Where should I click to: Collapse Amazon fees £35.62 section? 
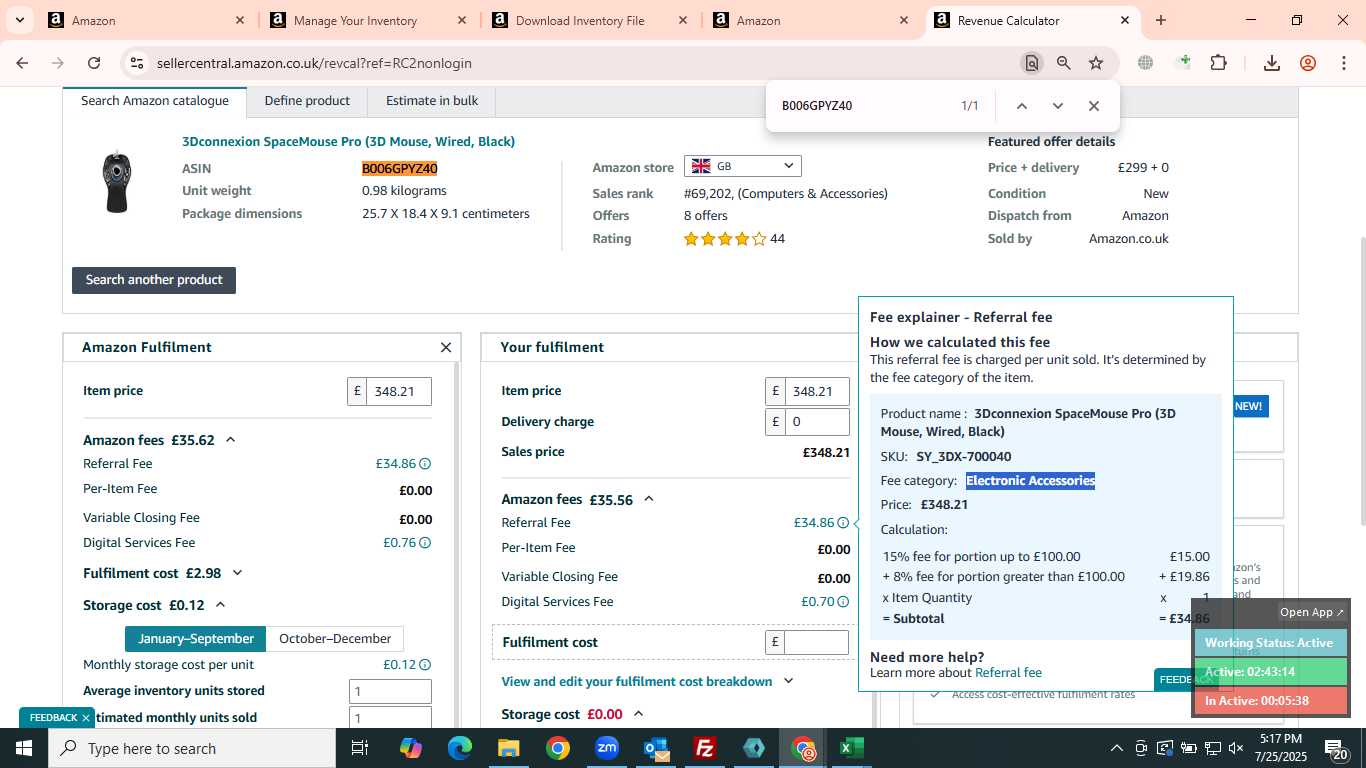[x=231, y=440]
